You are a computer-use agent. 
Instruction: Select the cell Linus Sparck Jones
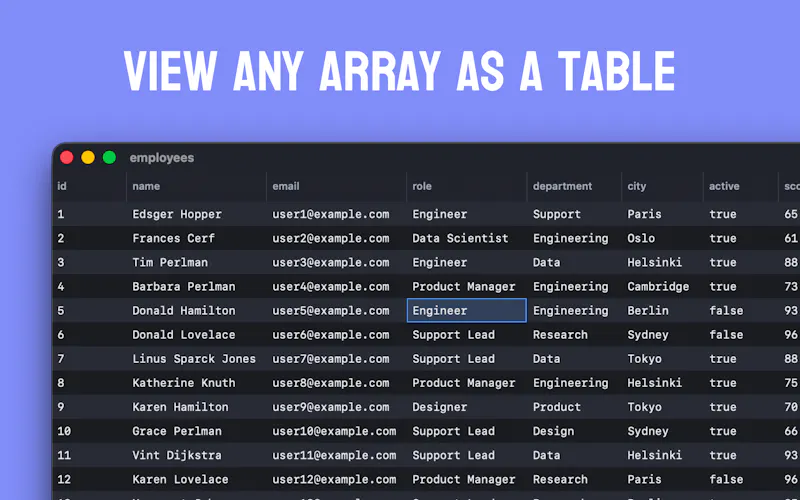pos(196,359)
